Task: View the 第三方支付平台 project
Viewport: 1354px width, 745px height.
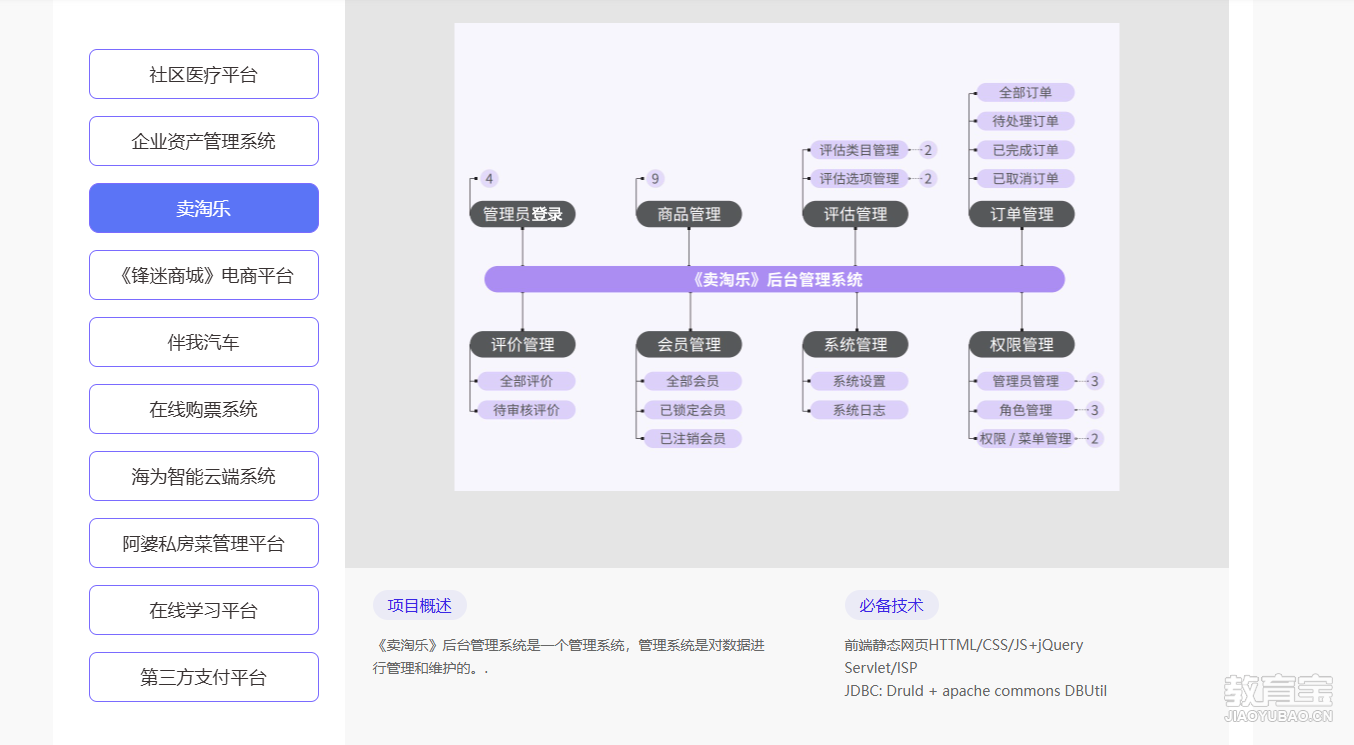Action: (204, 678)
